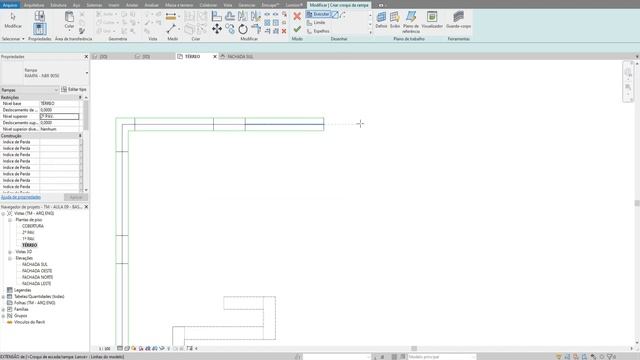
Task: Select FACHADA LESTE in project browser
Action: pyautogui.click(x=37, y=284)
